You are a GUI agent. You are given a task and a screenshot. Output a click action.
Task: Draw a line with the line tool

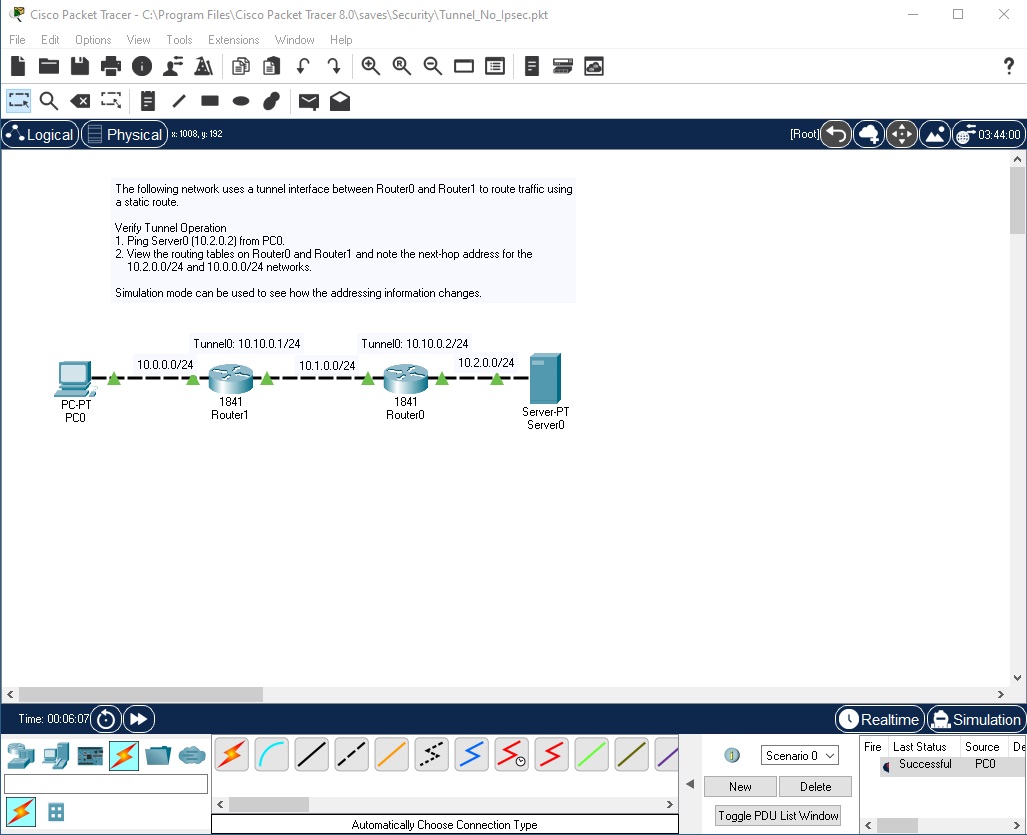pos(179,101)
